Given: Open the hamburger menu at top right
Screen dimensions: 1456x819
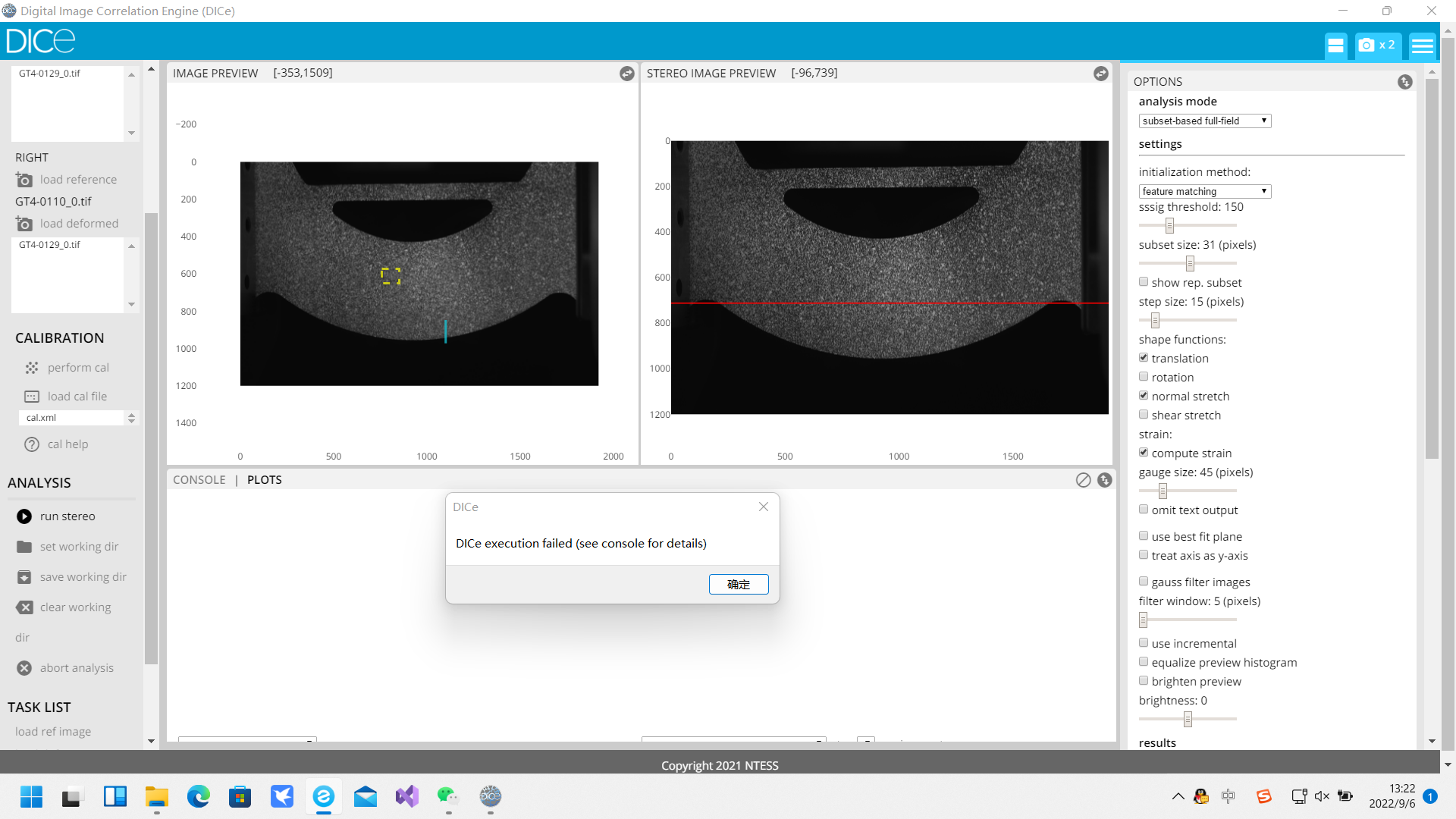Looking at the screenshot, I should (1422, 45).
